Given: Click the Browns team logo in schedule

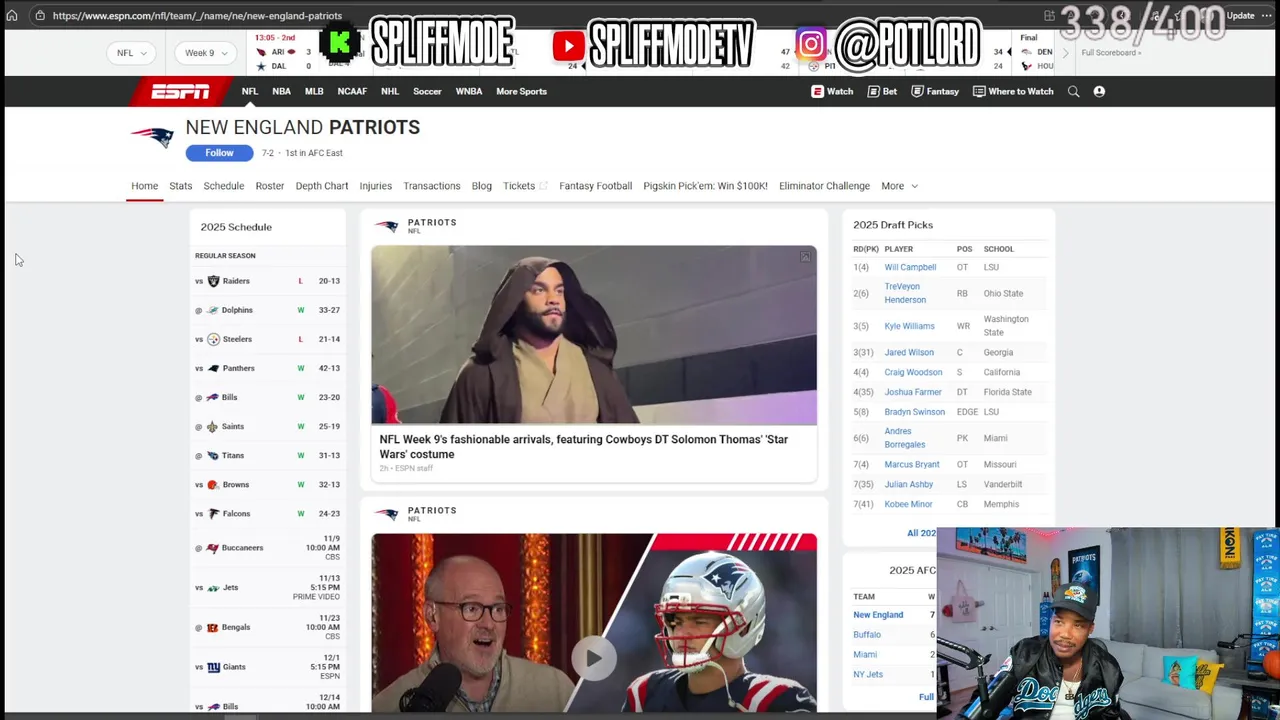Looking at the screenshot, I should (x=212, y=484).
